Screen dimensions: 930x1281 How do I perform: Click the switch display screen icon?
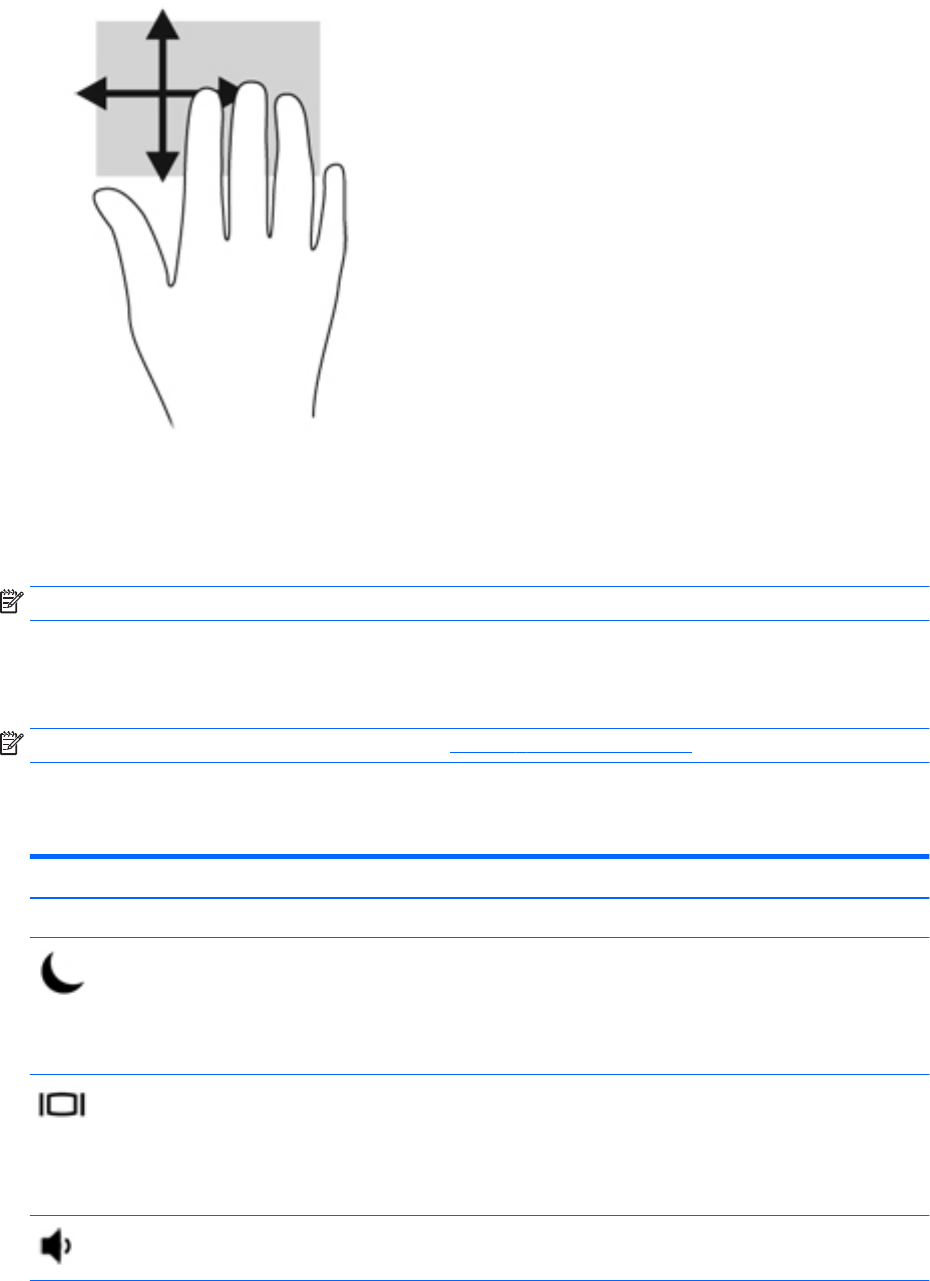click(x=64, y=1105)
